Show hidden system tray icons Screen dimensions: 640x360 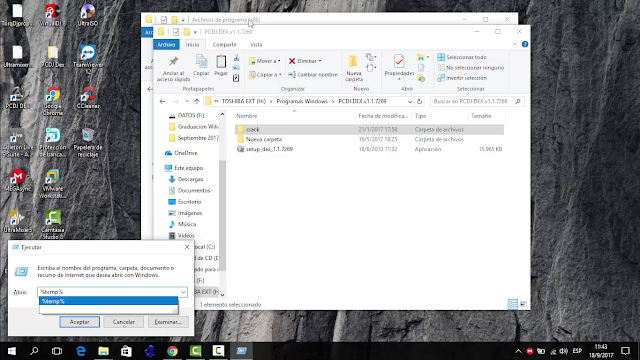(x=518, y=351)
